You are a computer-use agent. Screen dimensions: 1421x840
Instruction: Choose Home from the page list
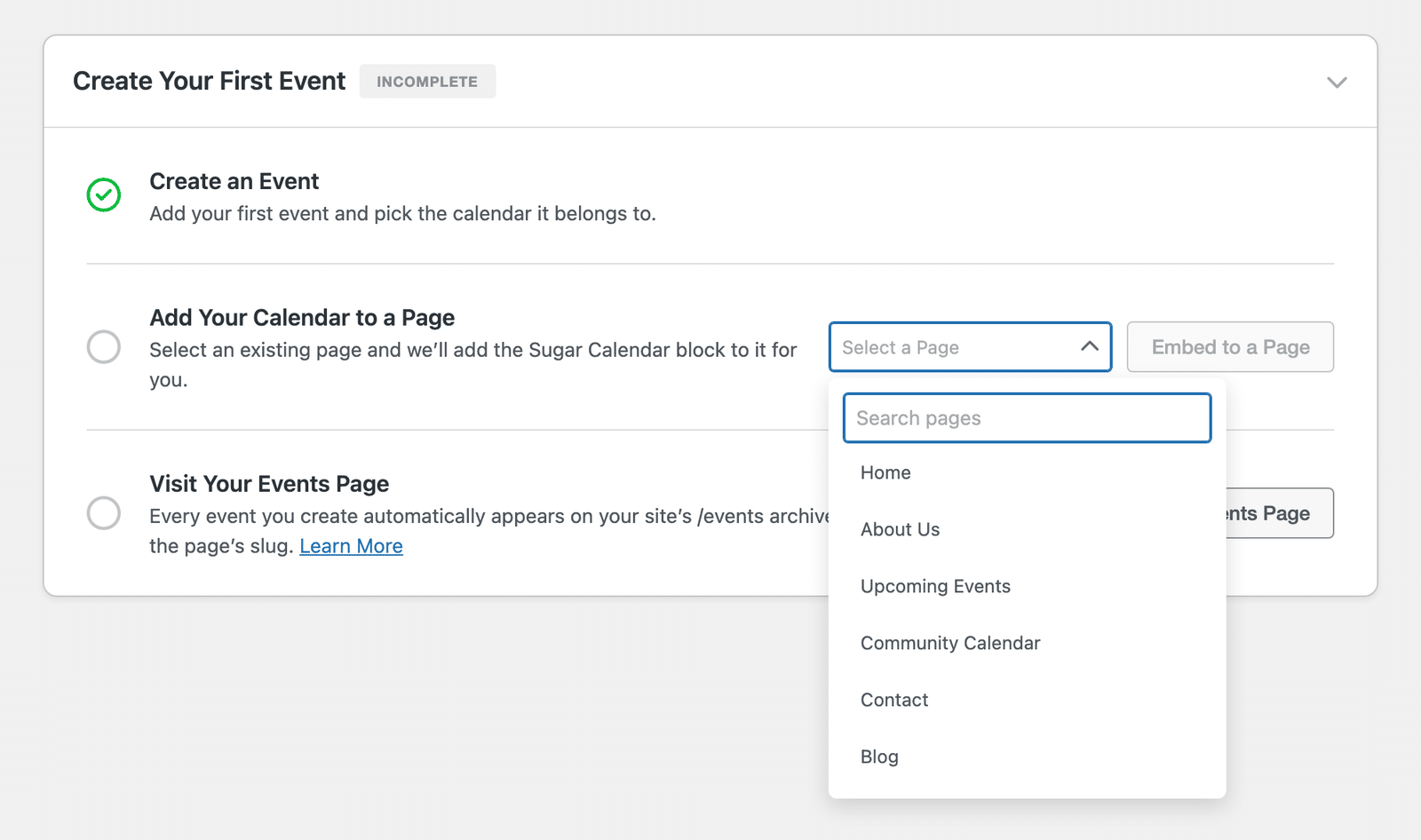click(1027, 472)
